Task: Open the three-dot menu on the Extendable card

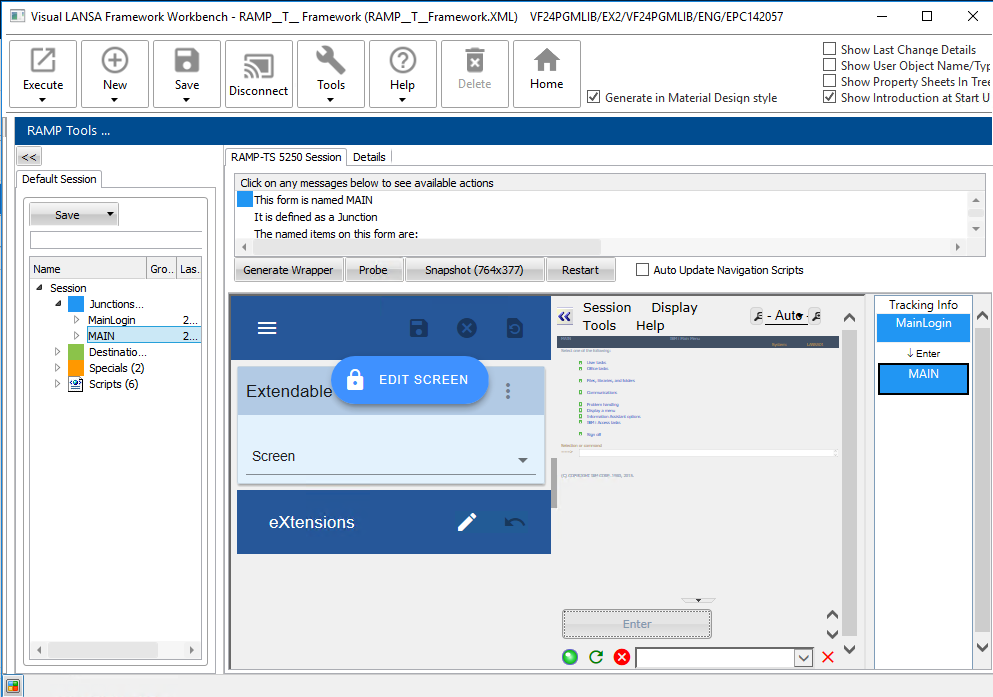Action: click(508, 391)
